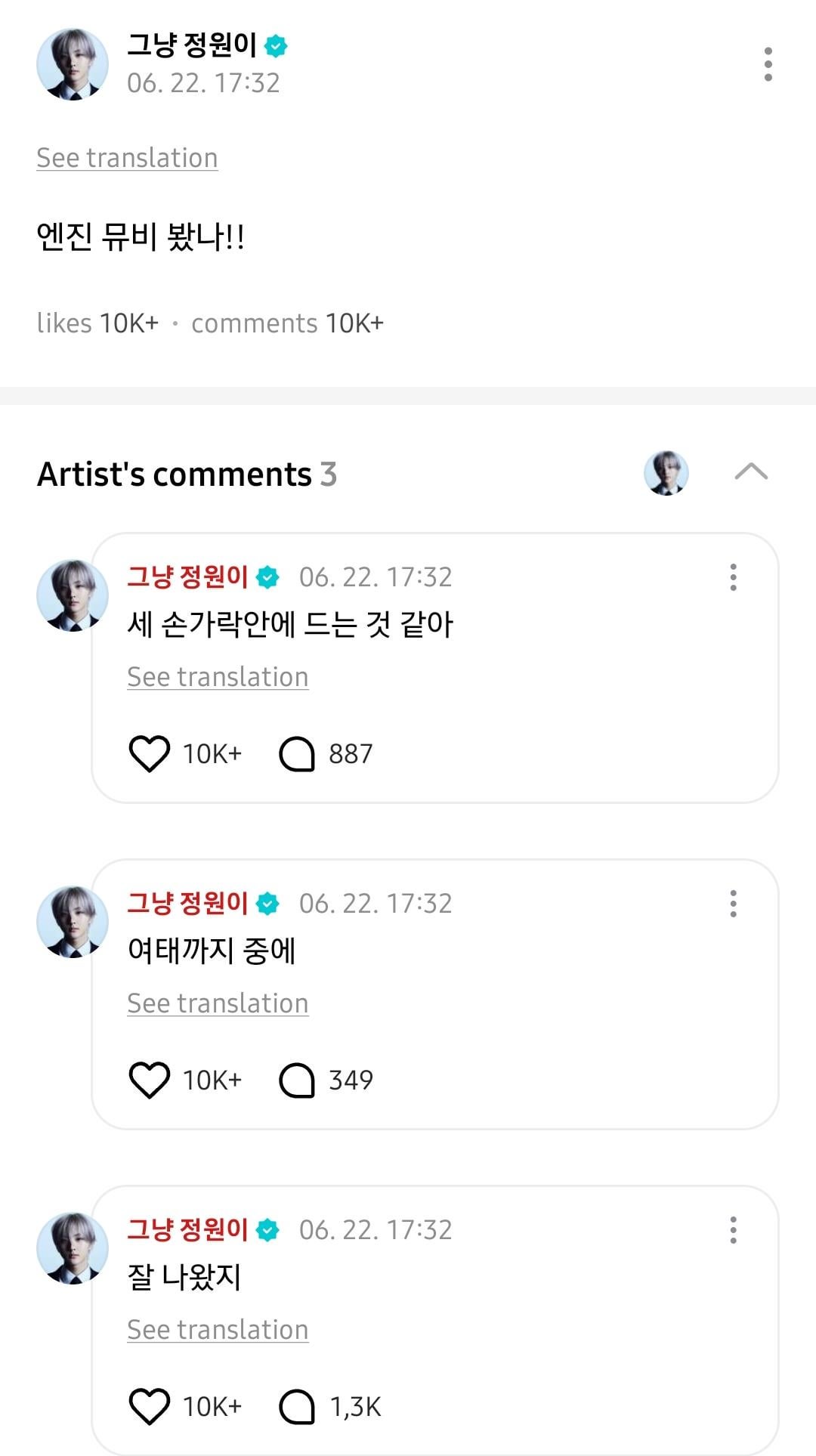This screenshot has width=816, height=1456.
Task: Open options menu for '여태까지 중에' comment
Action: tap(733, 904)
